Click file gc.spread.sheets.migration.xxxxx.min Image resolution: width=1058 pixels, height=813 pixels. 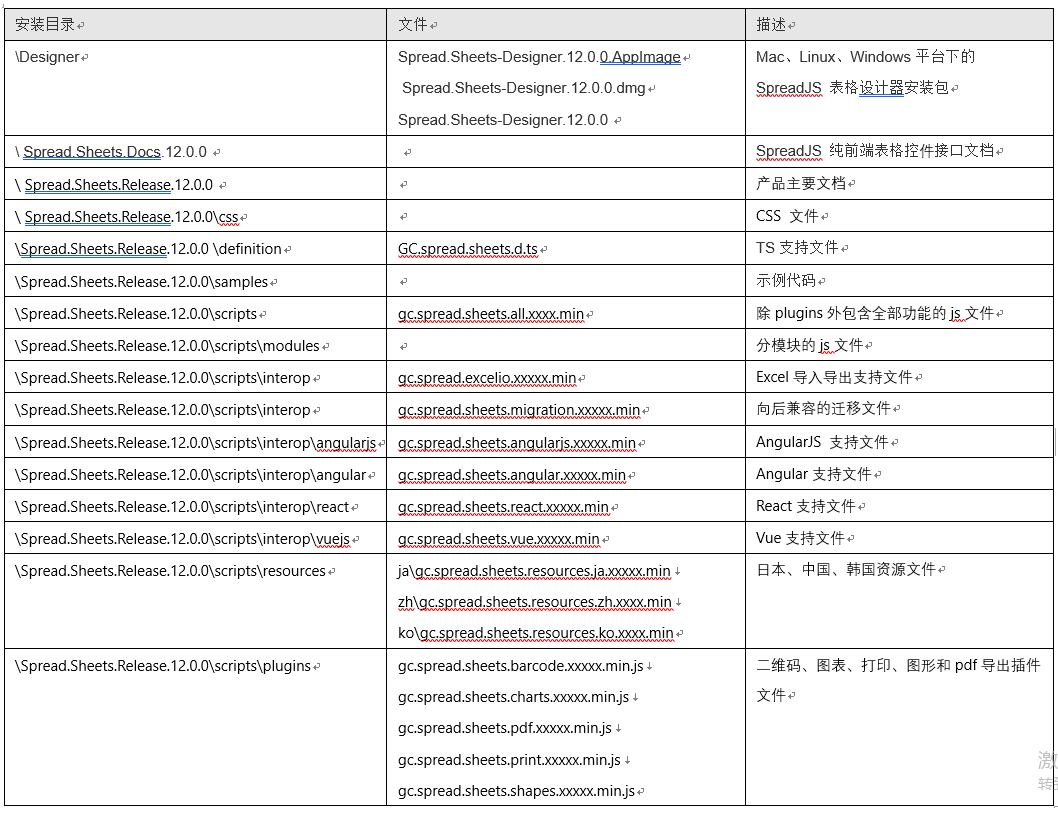(x=519, y=410)
